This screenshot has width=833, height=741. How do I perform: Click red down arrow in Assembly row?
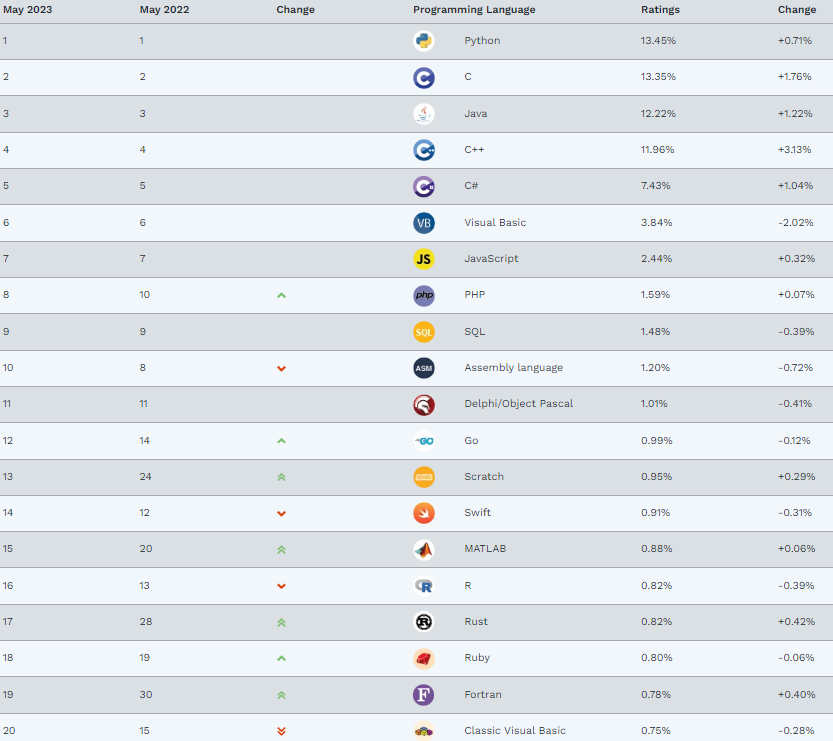click(x=282, y=368)
